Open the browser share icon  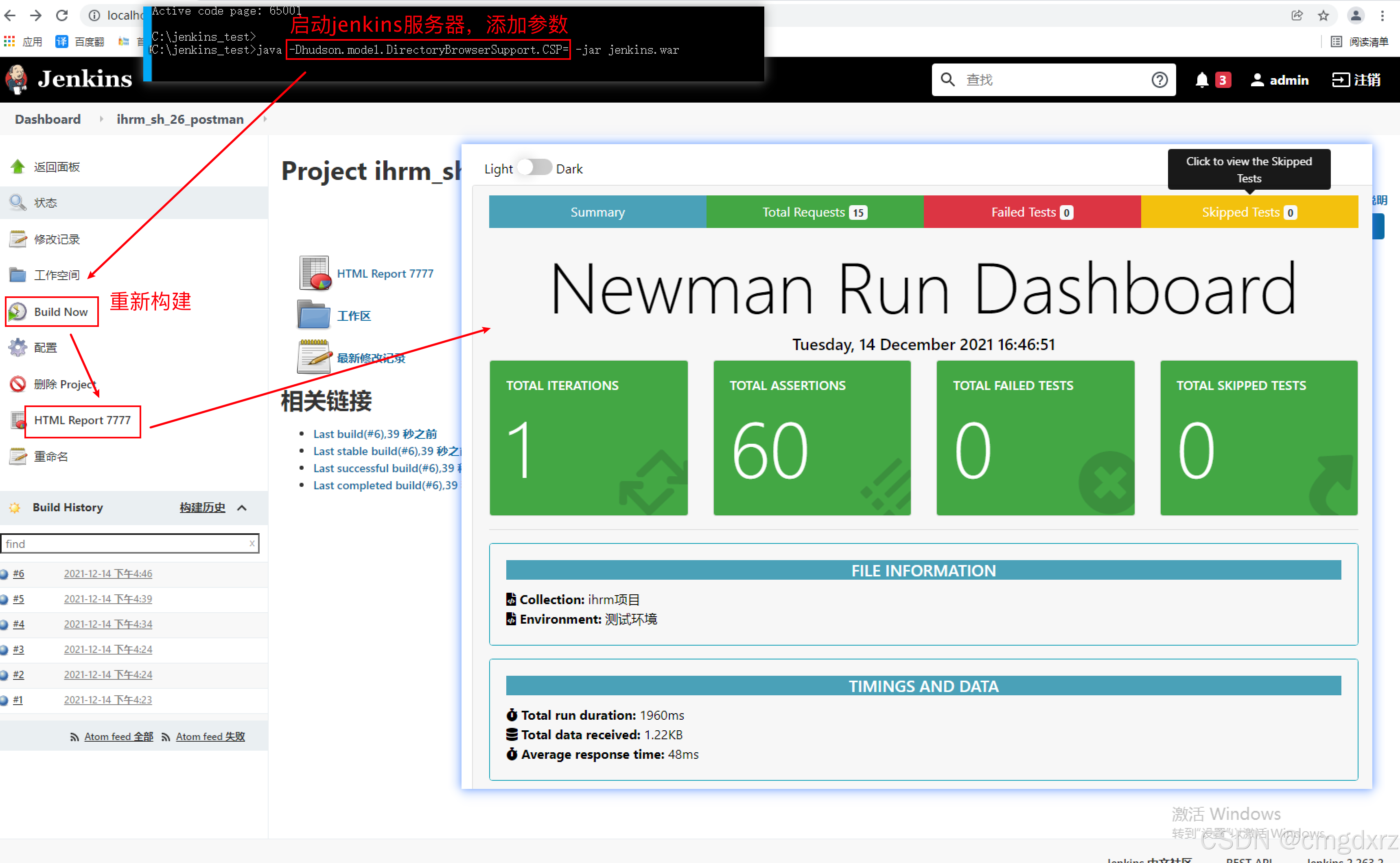coord(1297,15)
